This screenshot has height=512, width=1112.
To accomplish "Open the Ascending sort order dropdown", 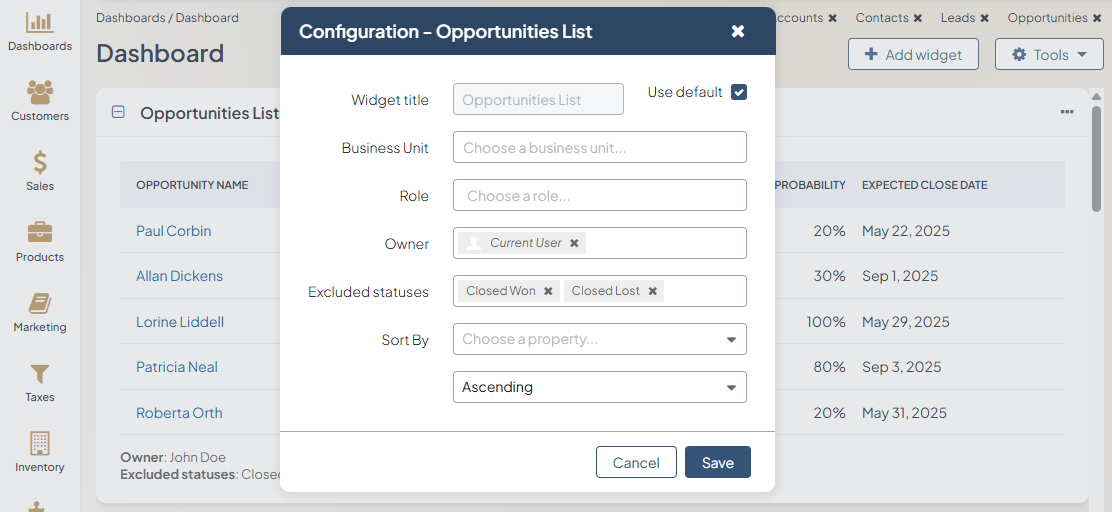I will 600,387.
